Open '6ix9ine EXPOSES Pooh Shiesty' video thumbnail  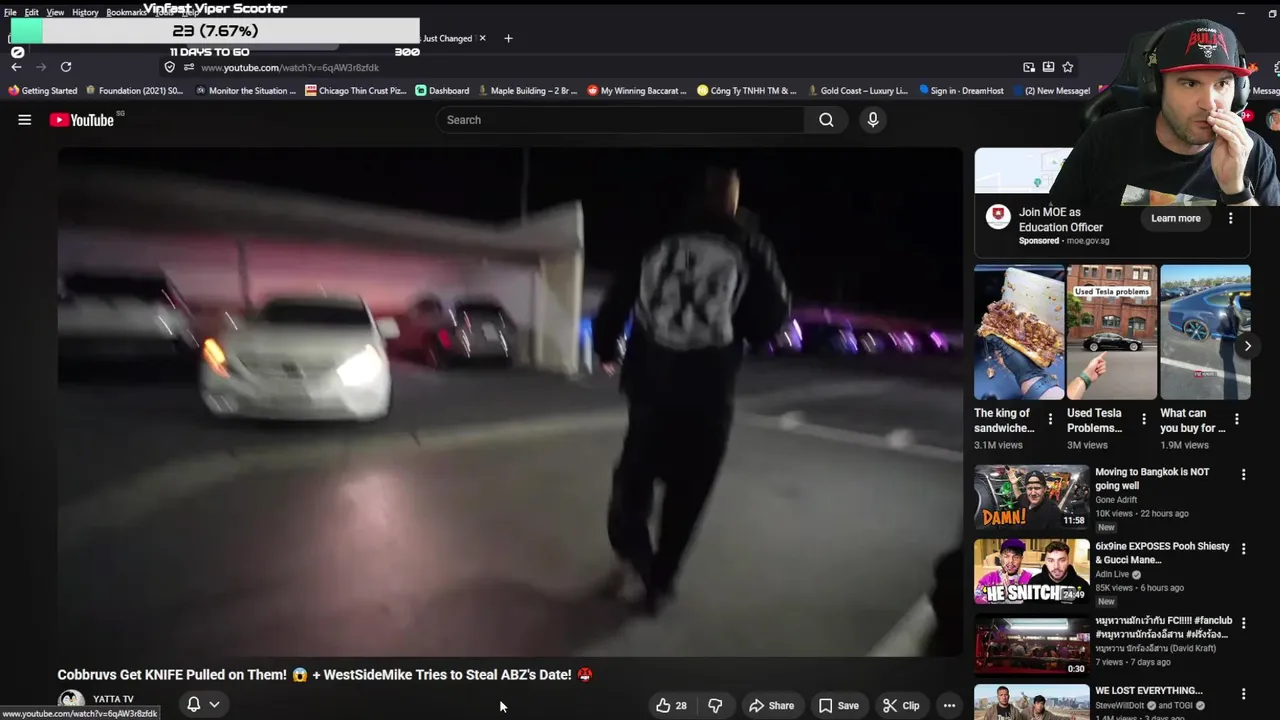[1032, 571]
